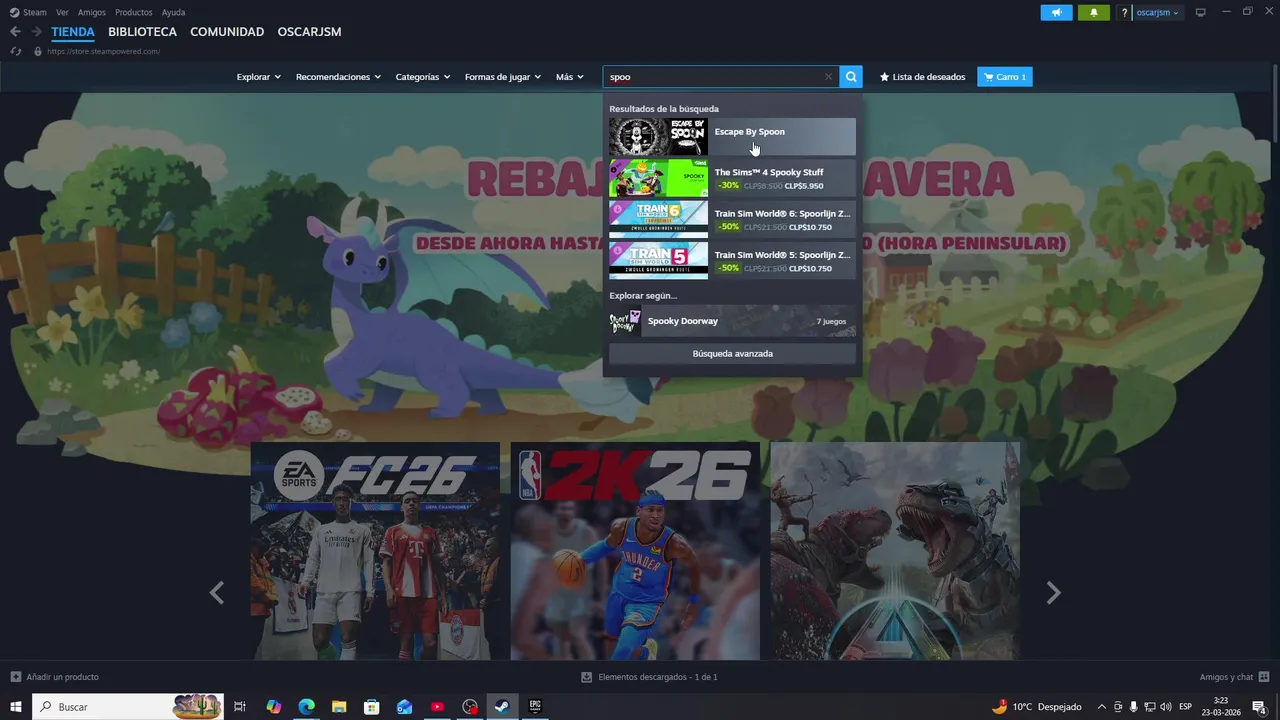Switch to the BIBLIOTECA tab

coord(142,32)
